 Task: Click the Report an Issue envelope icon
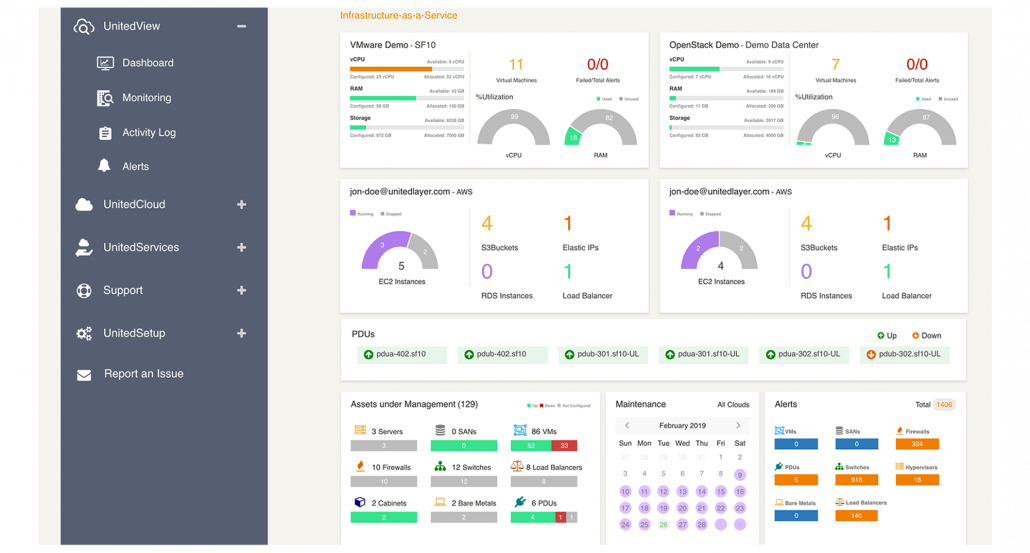[84, 375]
